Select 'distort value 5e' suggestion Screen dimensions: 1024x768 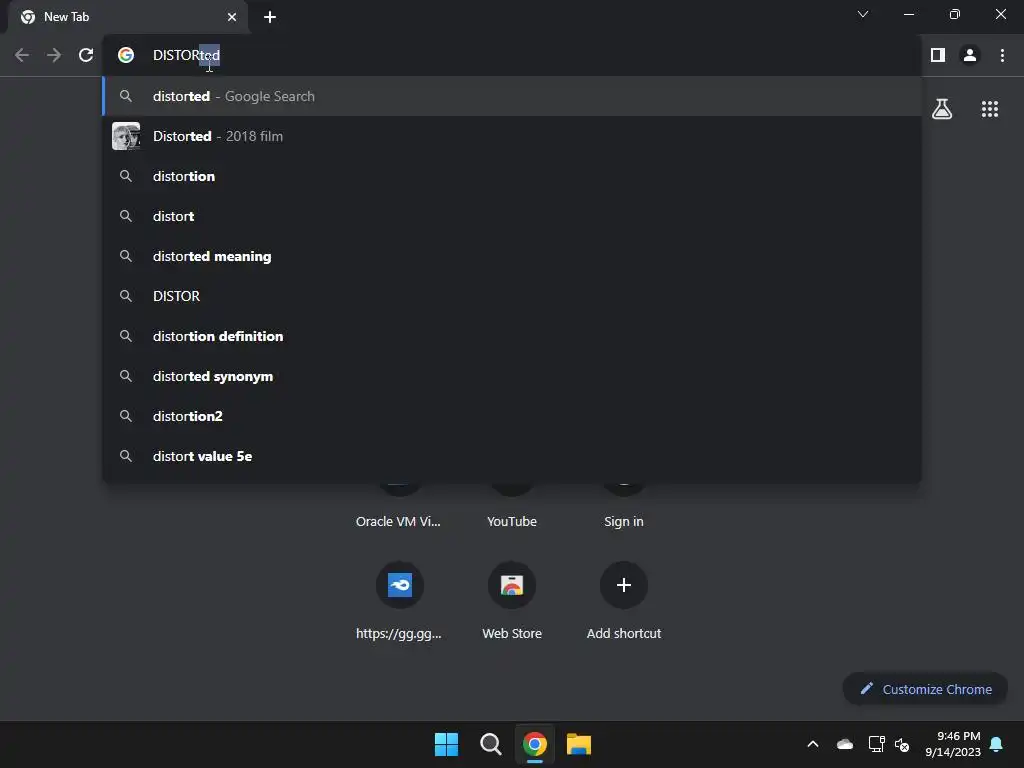pyautogui.click(x=512, y=456)
